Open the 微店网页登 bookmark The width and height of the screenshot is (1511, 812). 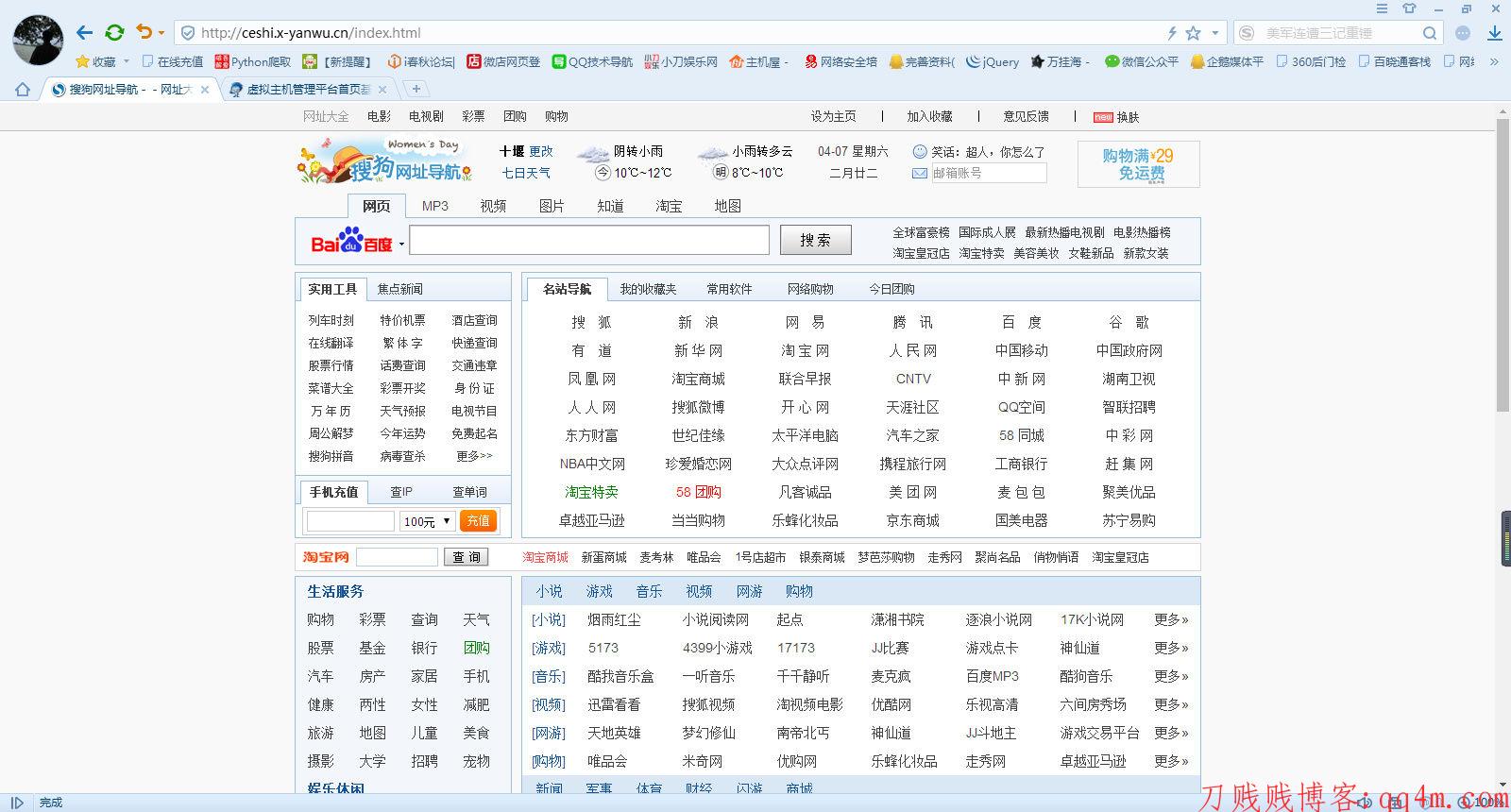point(503,61)
